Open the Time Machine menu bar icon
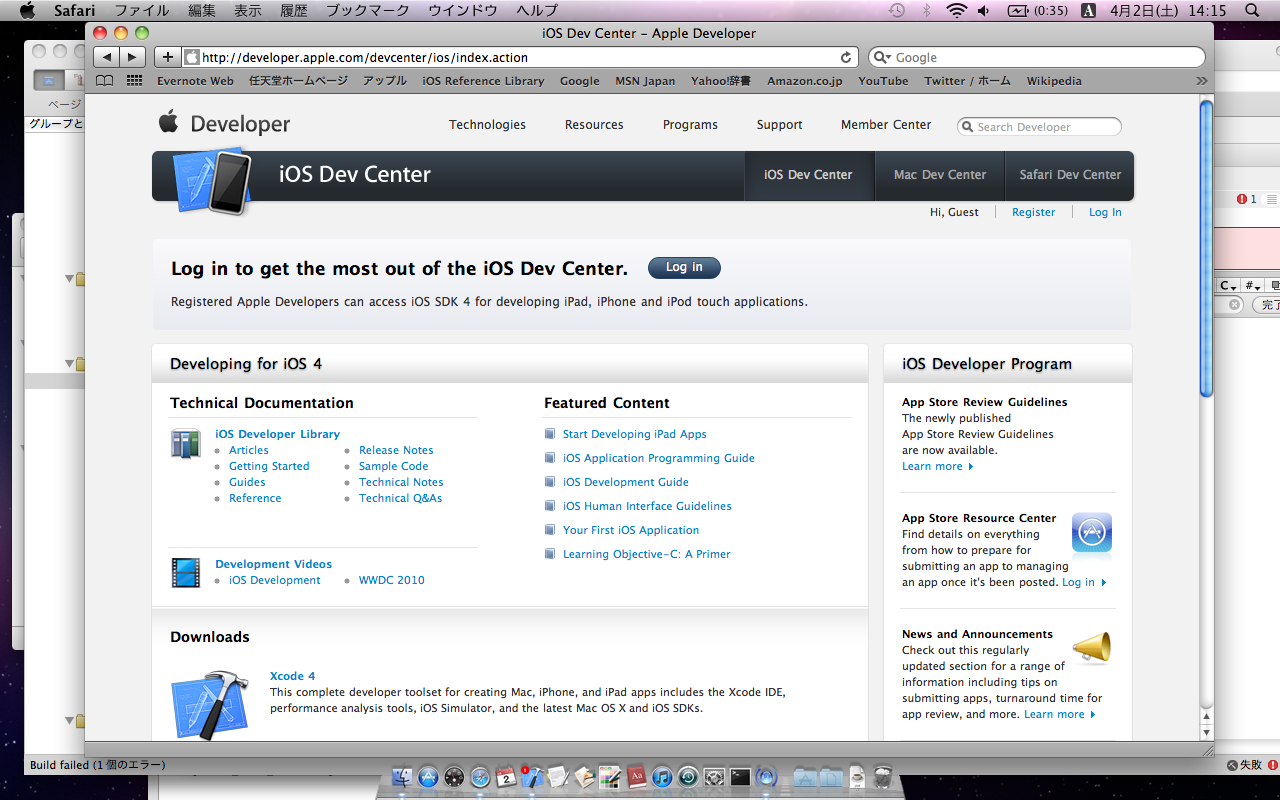Image resolution: width=1280 pixels, height=800 pixels. pyautogui.click(x=897, y=10)
